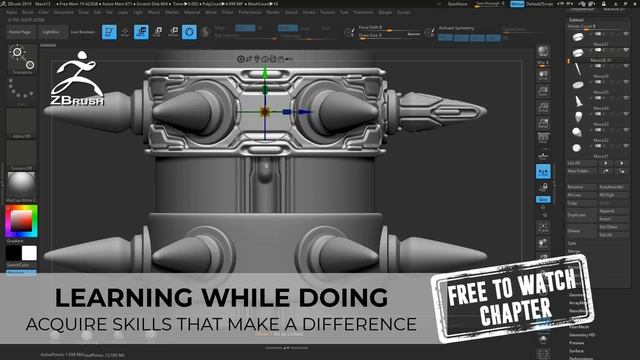Click the BPR render icon in right shelf

coord(543,51)
